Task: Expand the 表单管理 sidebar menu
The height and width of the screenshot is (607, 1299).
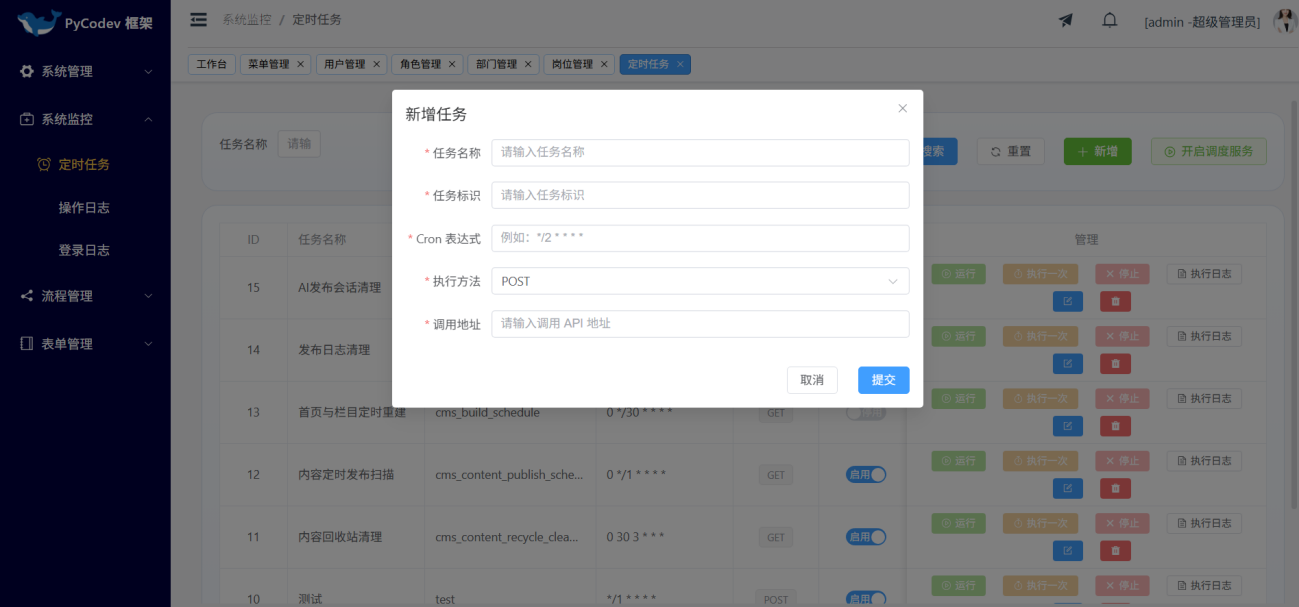Action: click(85, 344)
